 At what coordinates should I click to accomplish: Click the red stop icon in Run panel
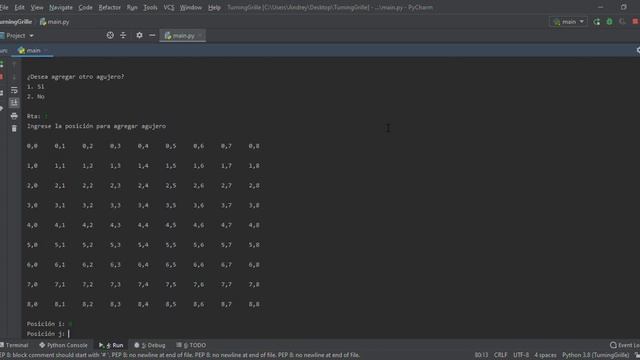point(2,77)
